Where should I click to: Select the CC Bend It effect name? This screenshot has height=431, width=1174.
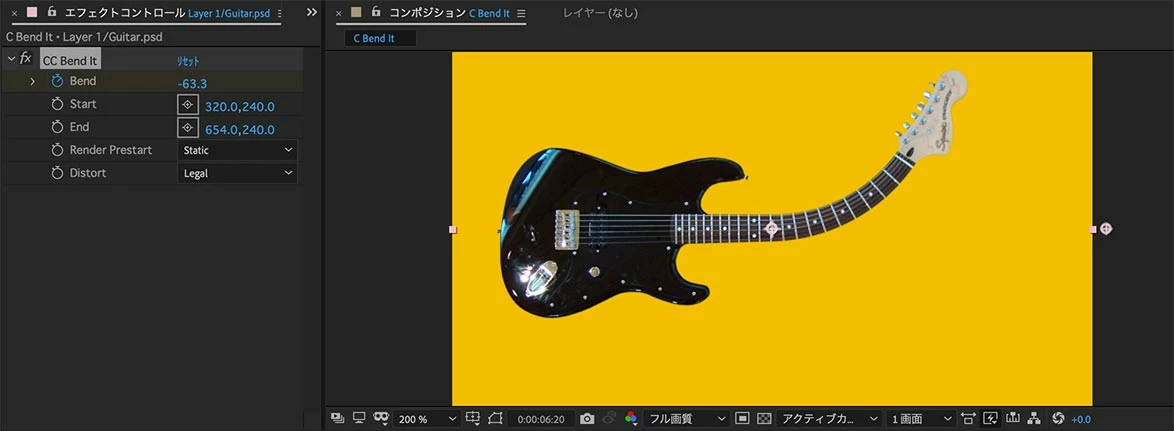(70, 61)
